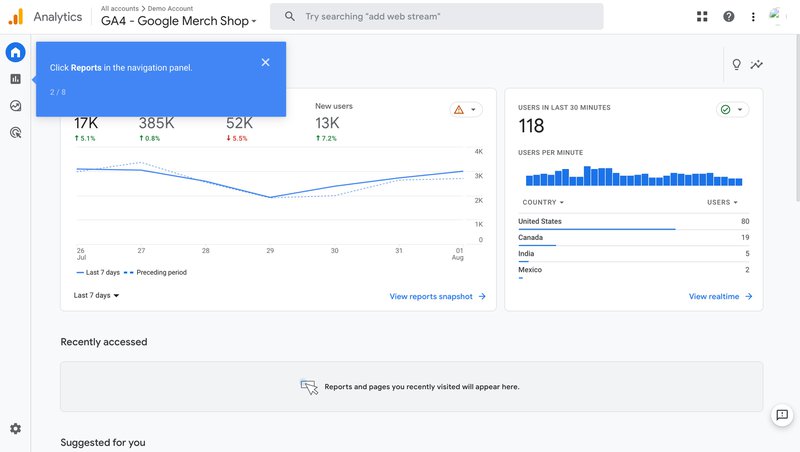Open the orange warning data quality dropdown
This screenshot has width=800, height=452.
point(465,110)
